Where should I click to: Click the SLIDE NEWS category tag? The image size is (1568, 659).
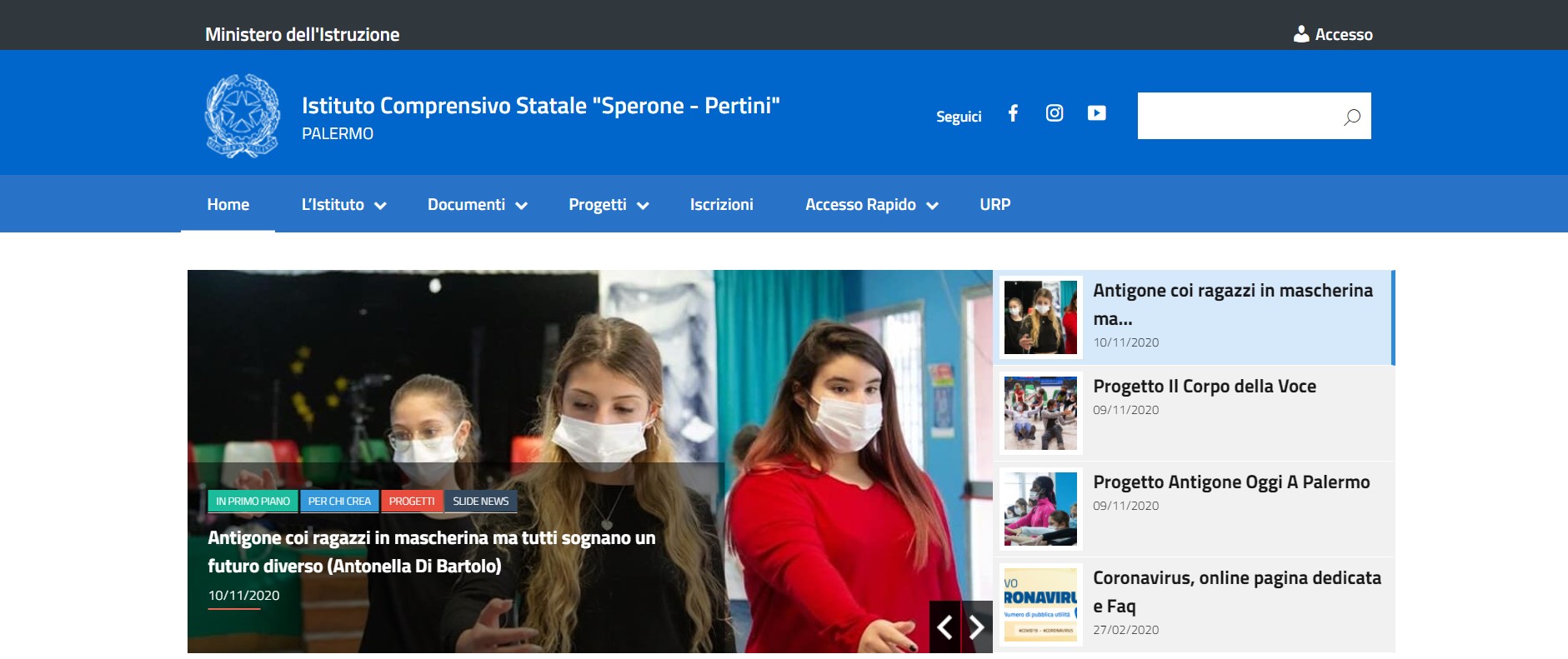[481, 501]
